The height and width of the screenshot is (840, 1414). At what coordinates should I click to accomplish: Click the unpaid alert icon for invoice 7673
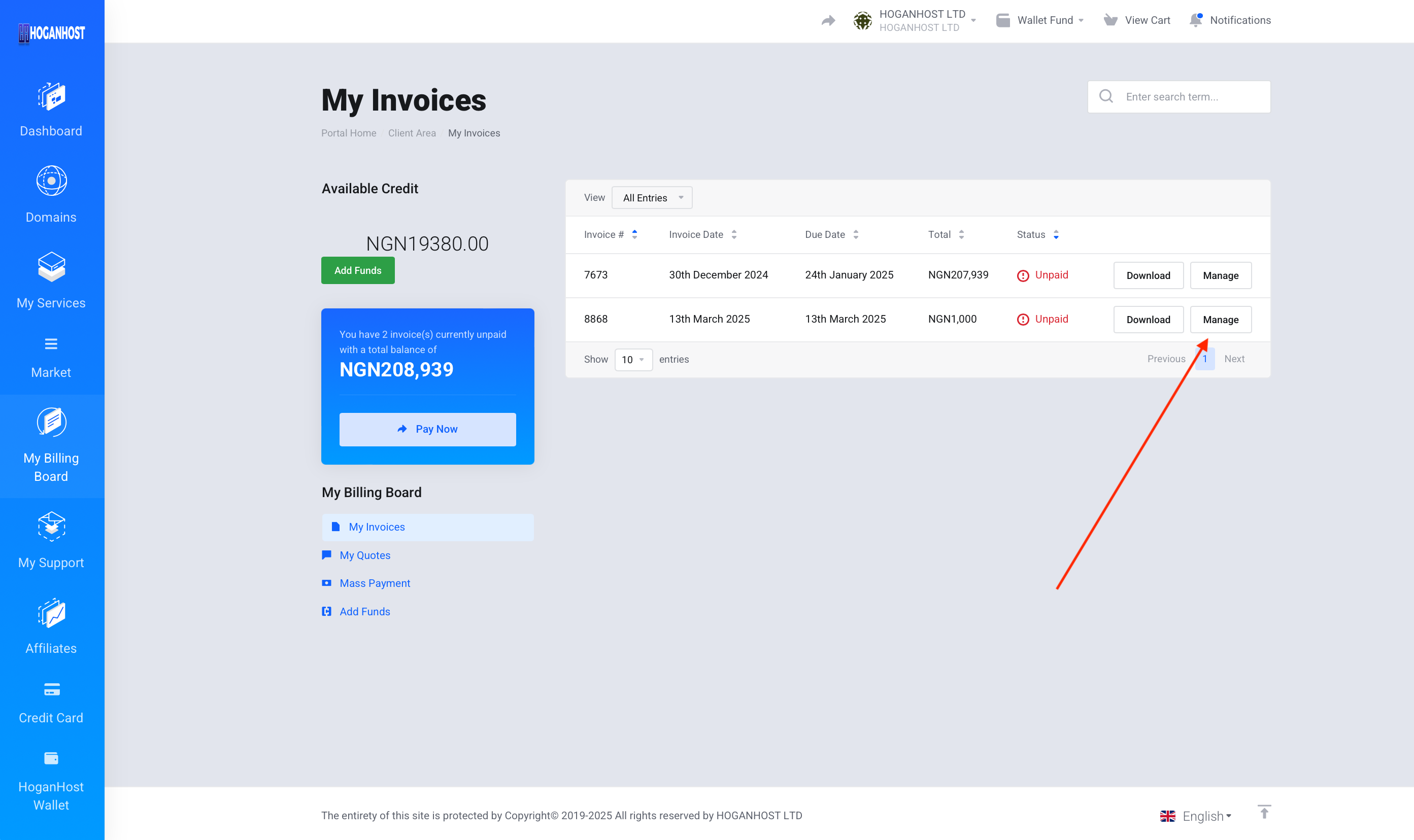coord(1023,275)
